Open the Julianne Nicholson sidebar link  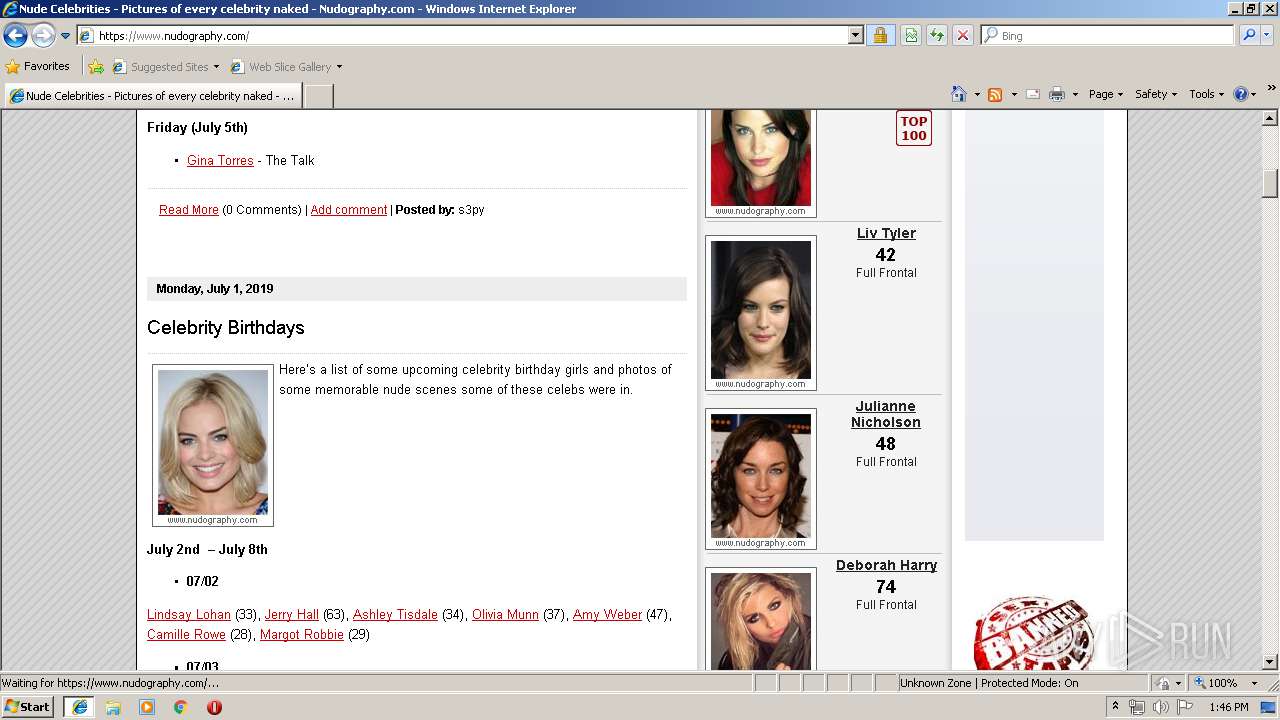tap(885, 414)
